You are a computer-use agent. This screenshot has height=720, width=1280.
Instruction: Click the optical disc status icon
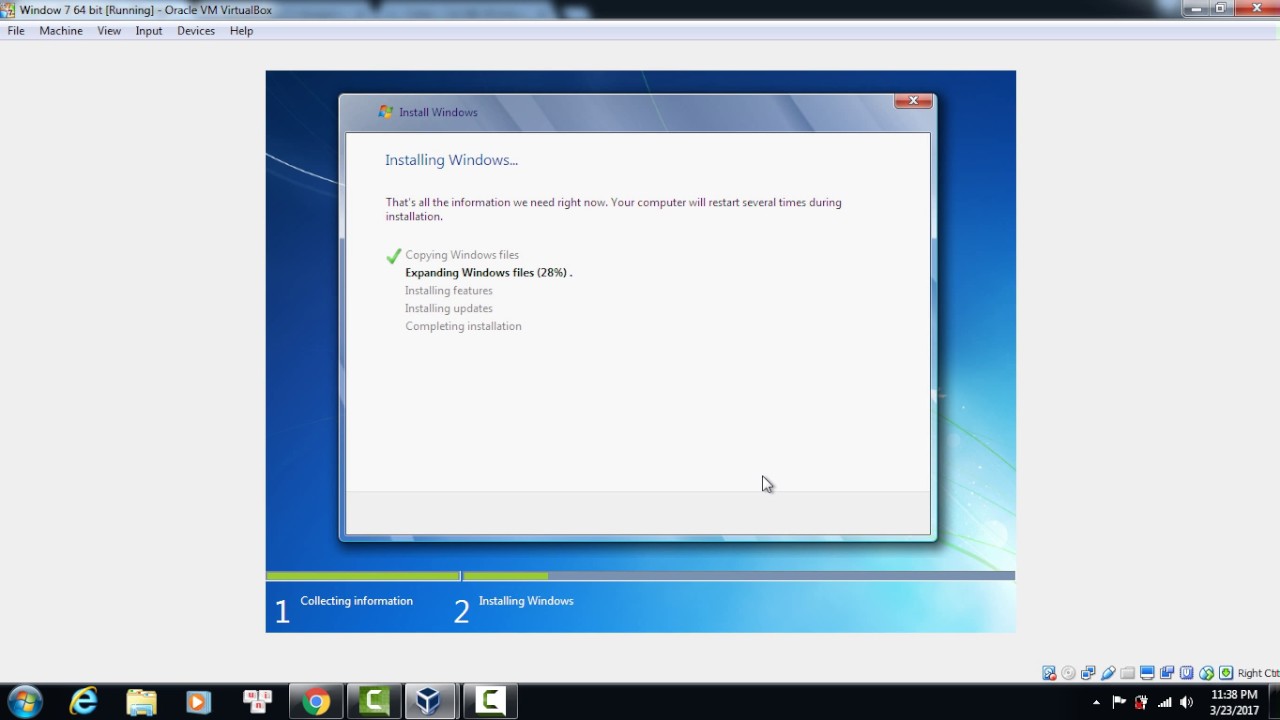coord(1068,673)
